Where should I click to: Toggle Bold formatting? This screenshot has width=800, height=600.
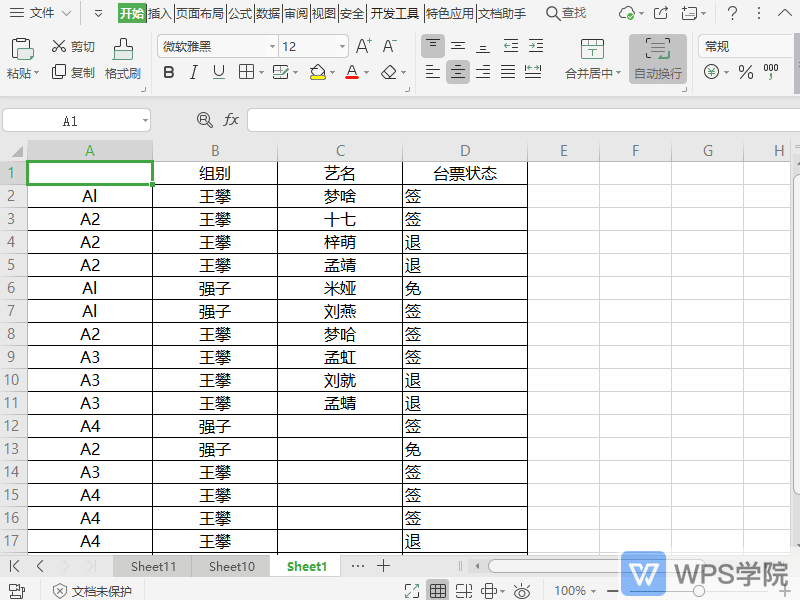coord(168,72)
